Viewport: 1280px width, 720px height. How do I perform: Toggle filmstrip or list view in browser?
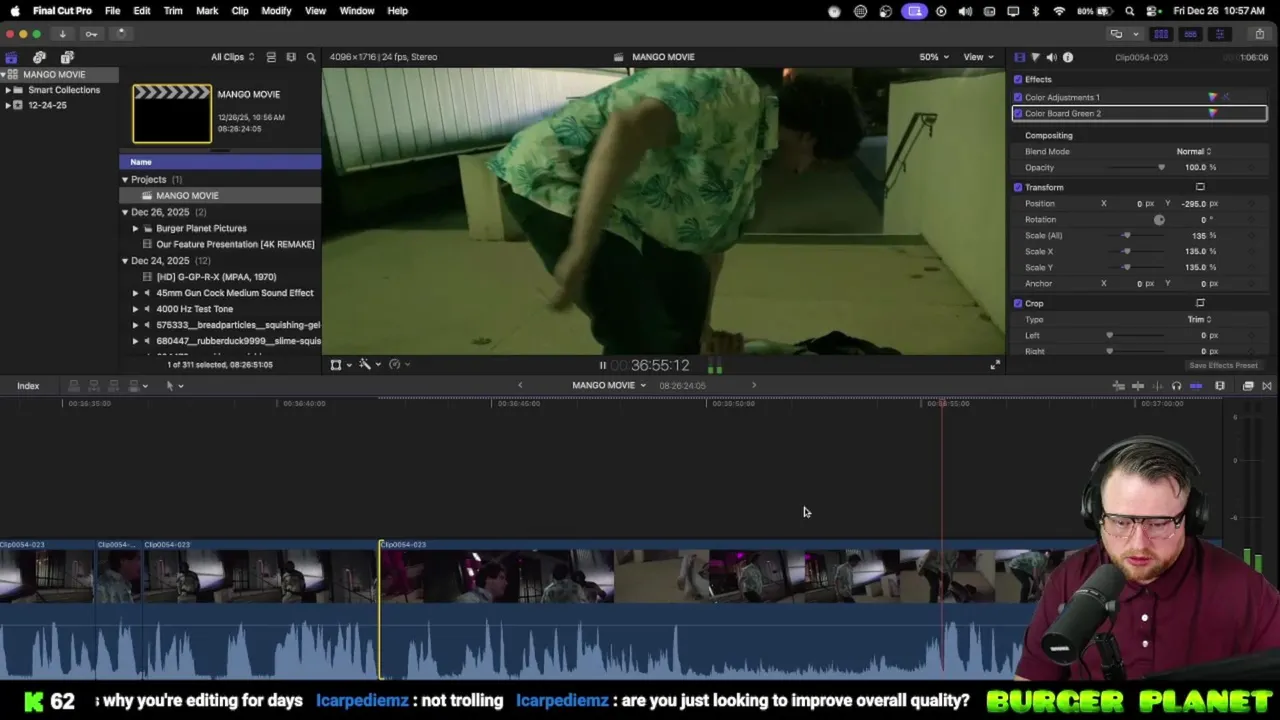click(x=271, y=57)
